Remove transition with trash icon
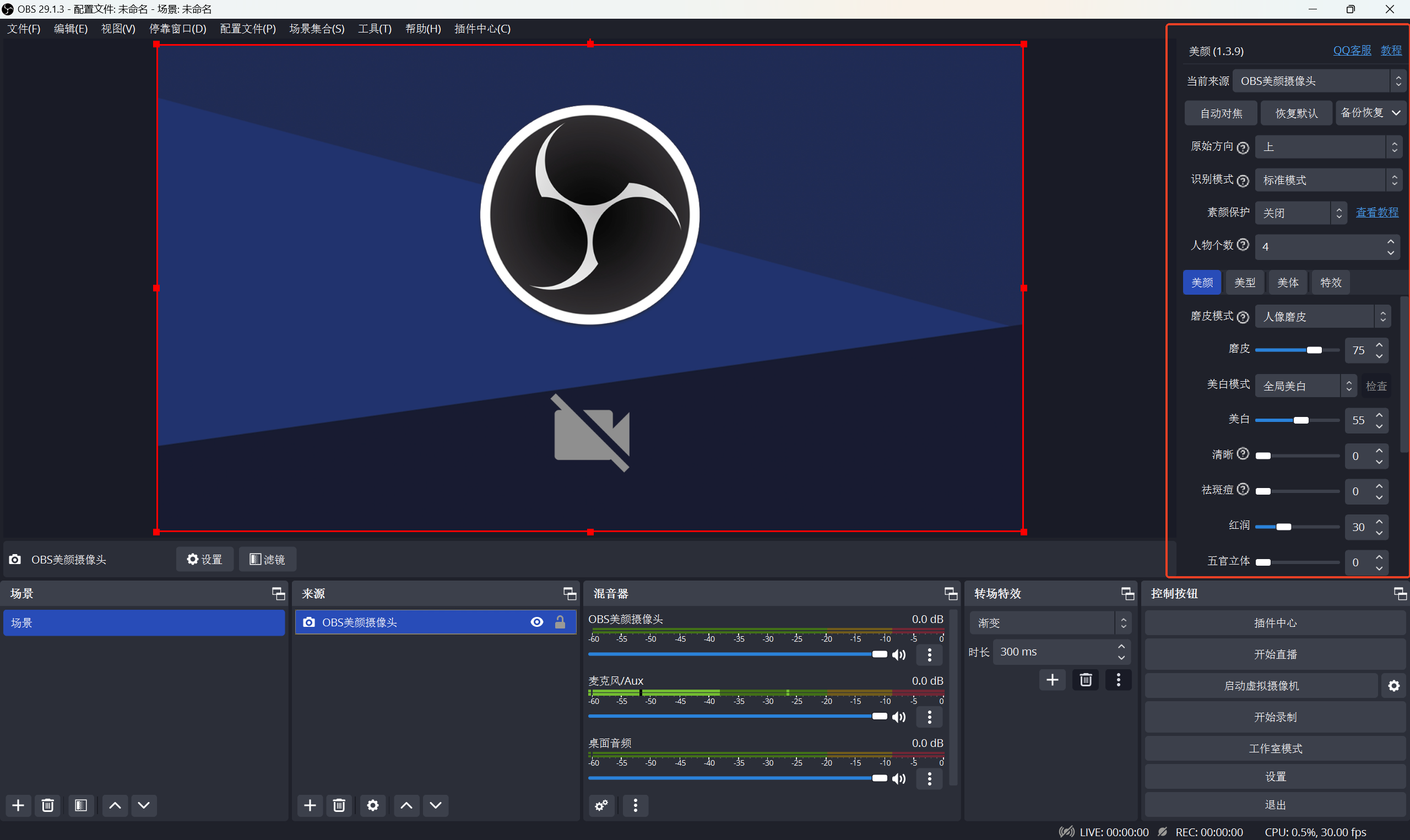This screenshot has width=1410, height=840. (1085, 679)
